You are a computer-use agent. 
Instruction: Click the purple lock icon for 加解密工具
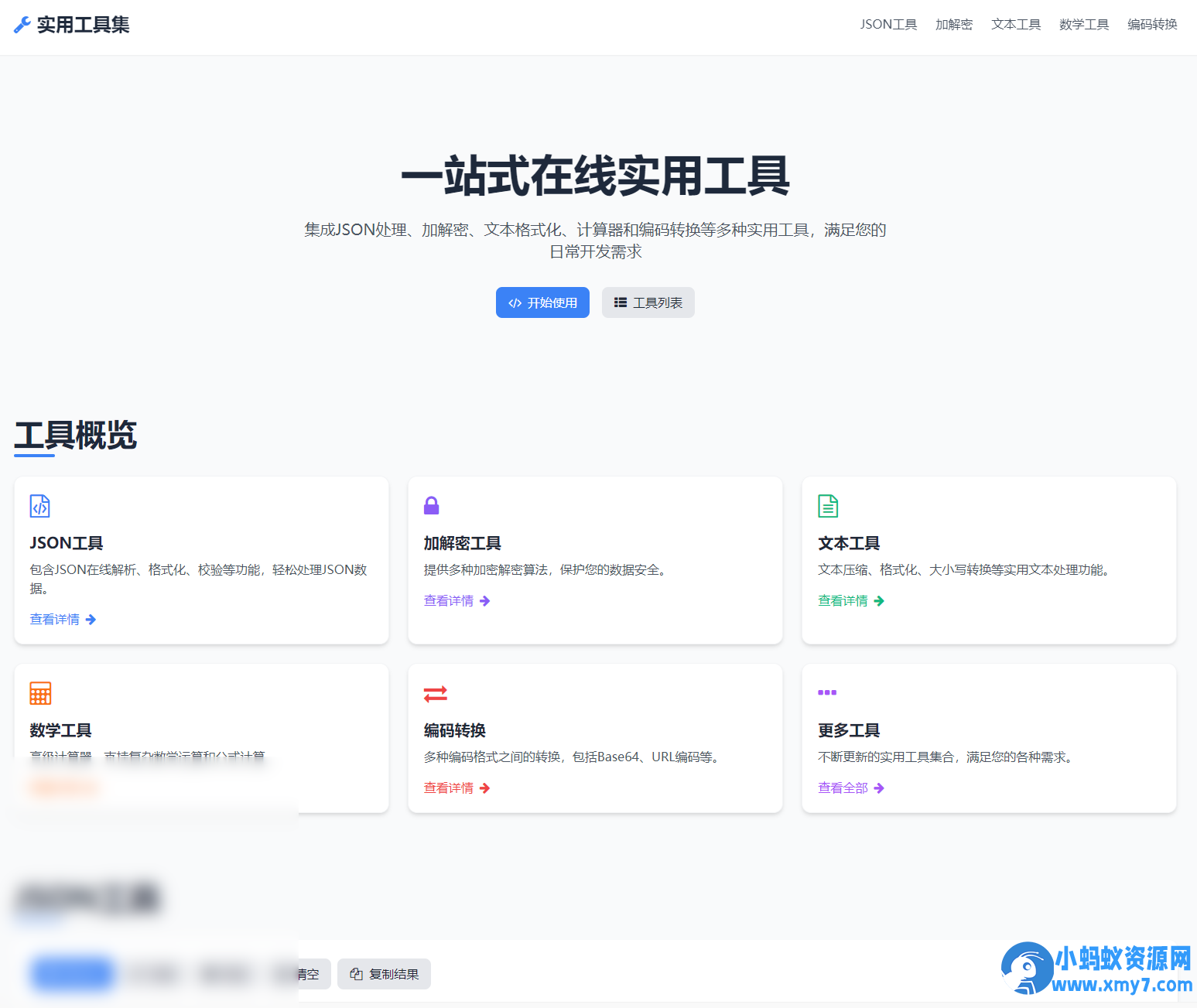[x=432, y=506]
